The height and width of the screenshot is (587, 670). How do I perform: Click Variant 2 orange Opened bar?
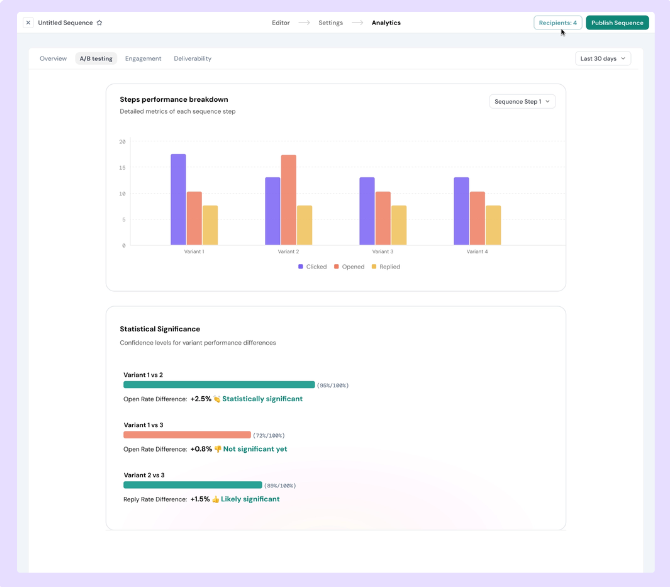[288, 200]
